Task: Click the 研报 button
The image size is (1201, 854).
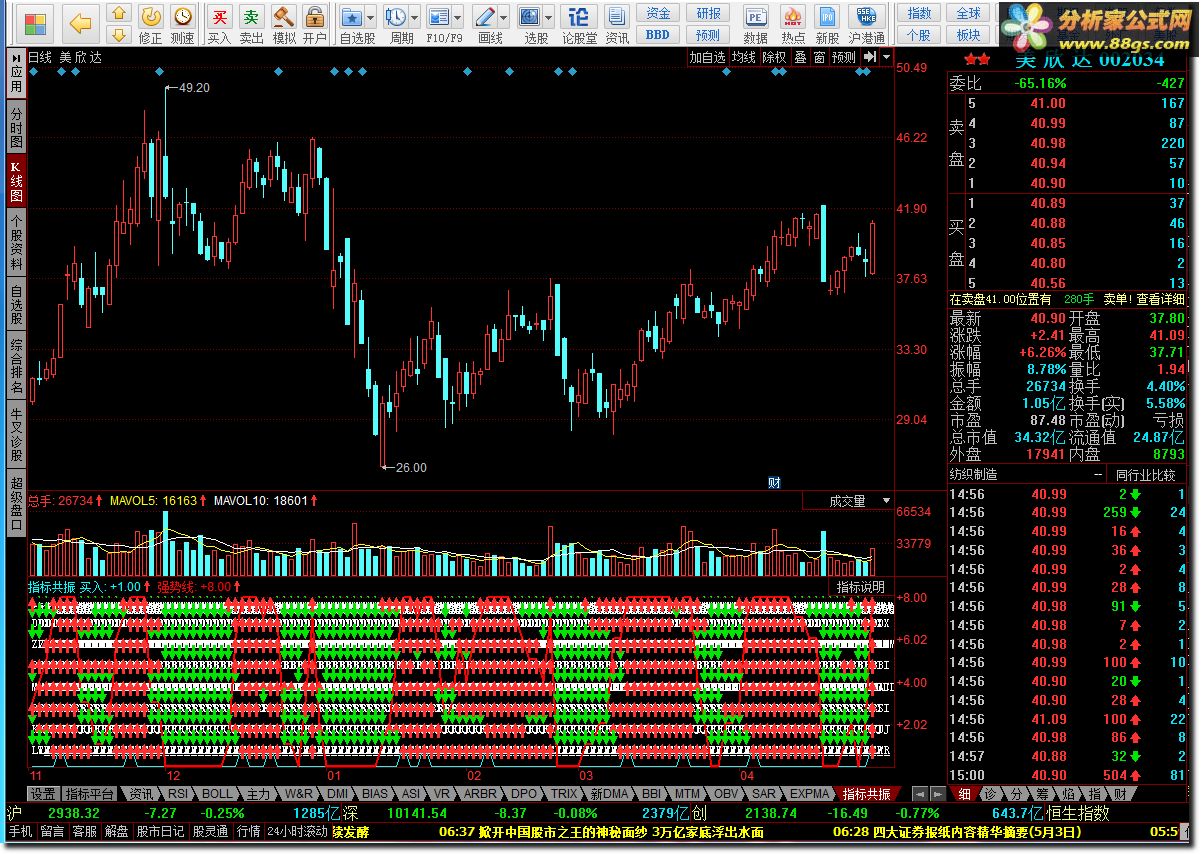Action: click(x=708, y=13)
